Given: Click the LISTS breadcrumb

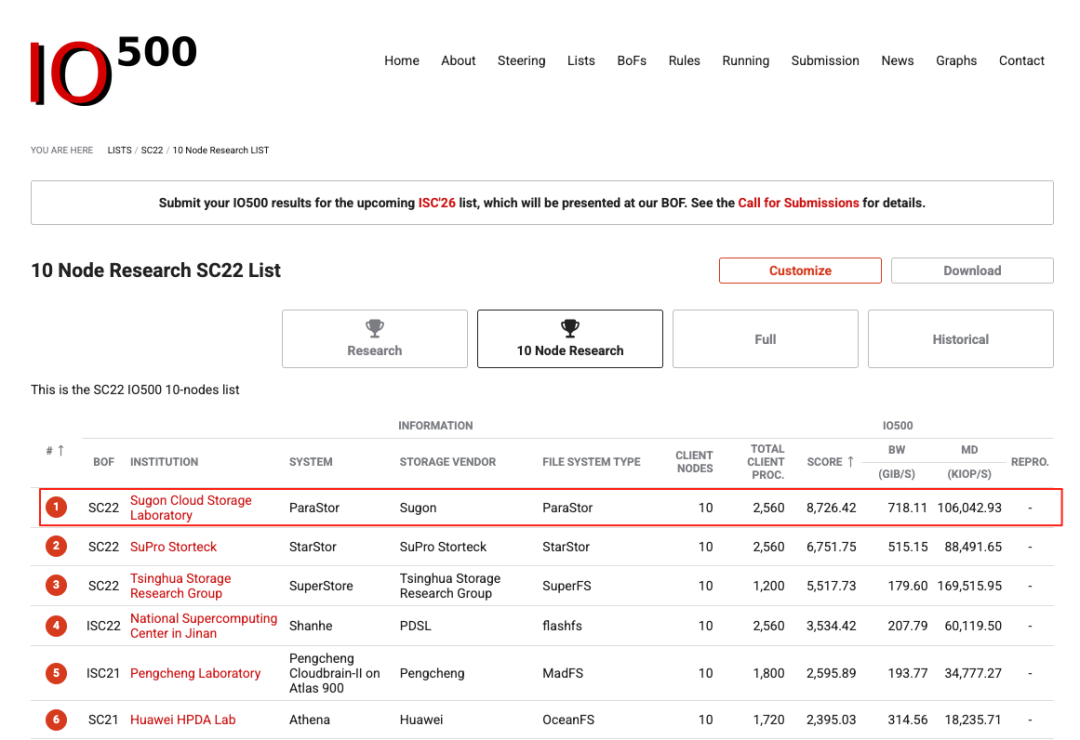Looking at the screenshot, I should pyautogui.click(x=119, y=150).
